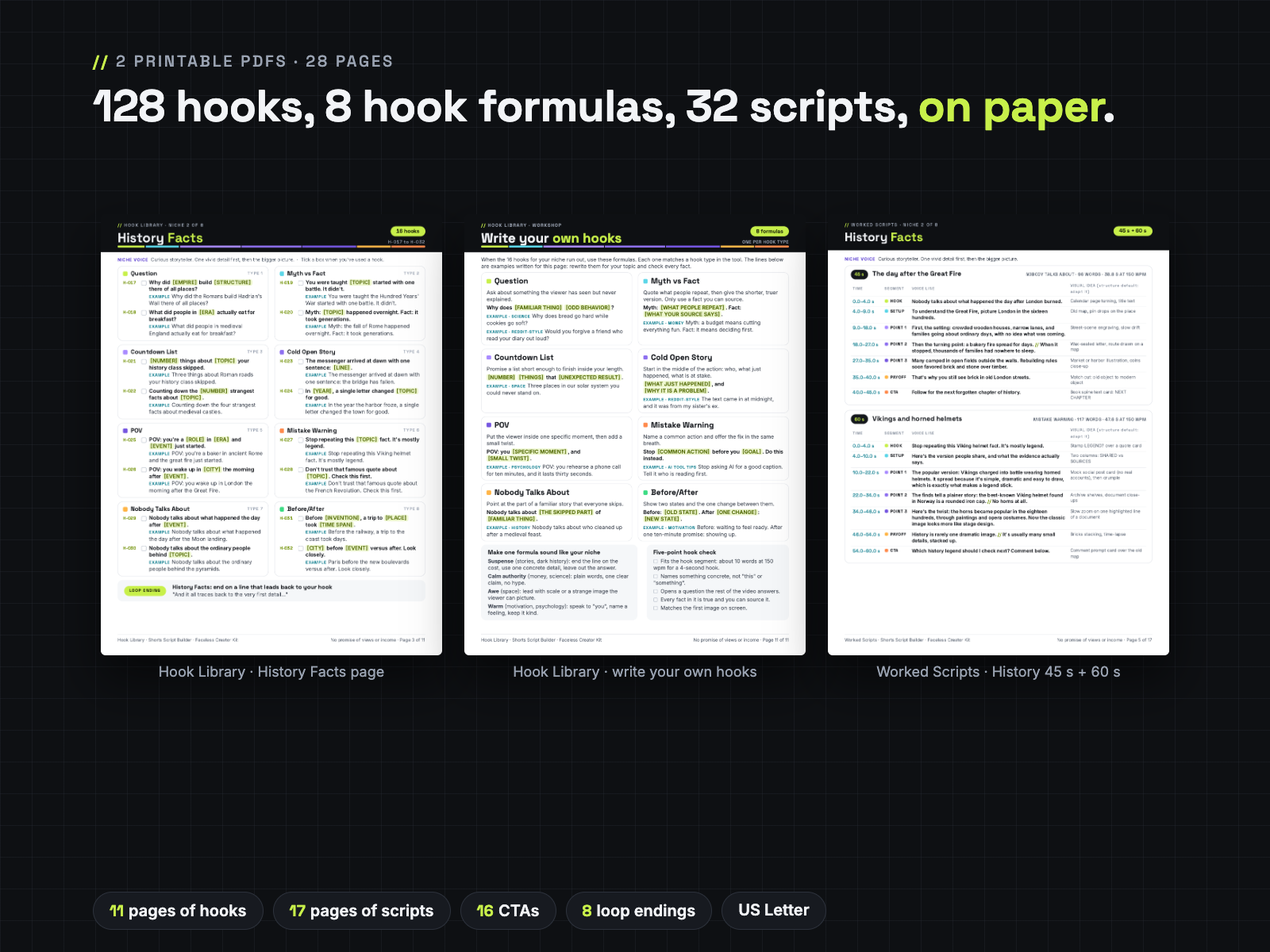Screen dimensions: 1270x952
Task: Tick the H-024 single letter hook checkbox
Action: pyautogui.click(x=300, y=391)
